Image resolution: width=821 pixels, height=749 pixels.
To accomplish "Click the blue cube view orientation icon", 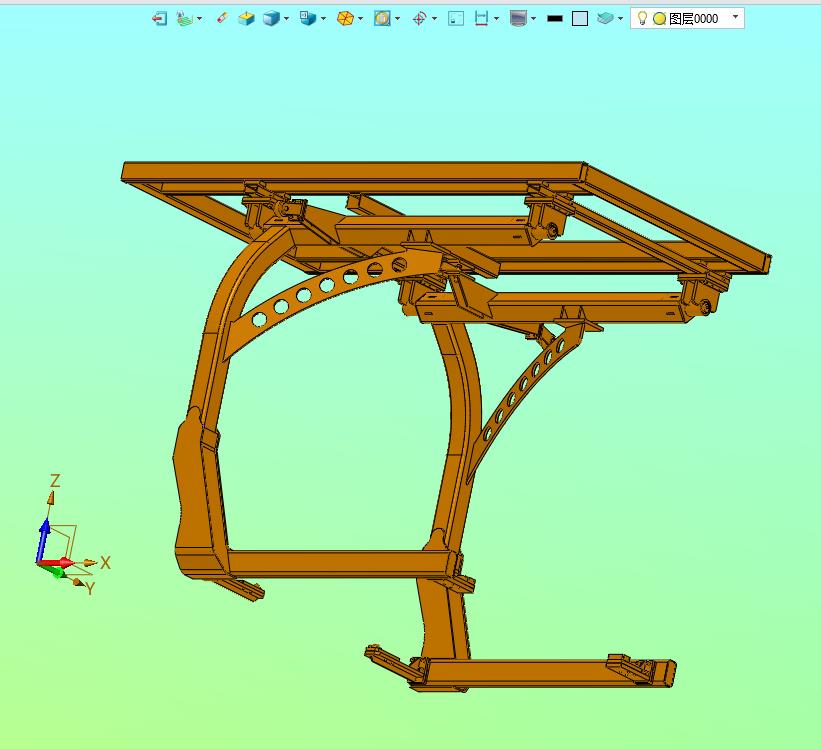I will [308, 18].
